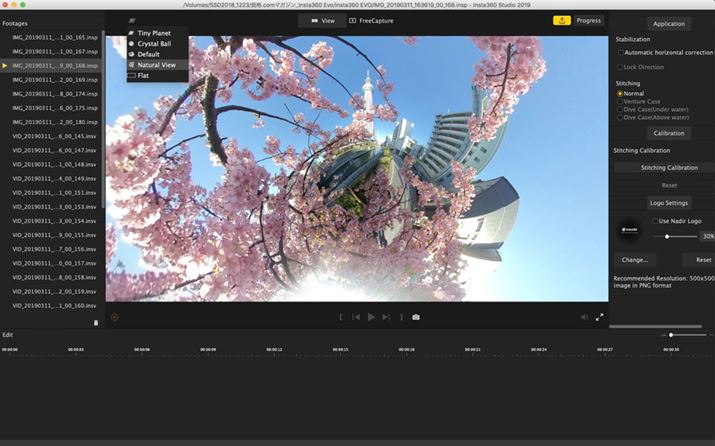The image size is (715, 446).
Task: Tick the Use Nadir Logo checkbox
Action: [x=655, y=221]
